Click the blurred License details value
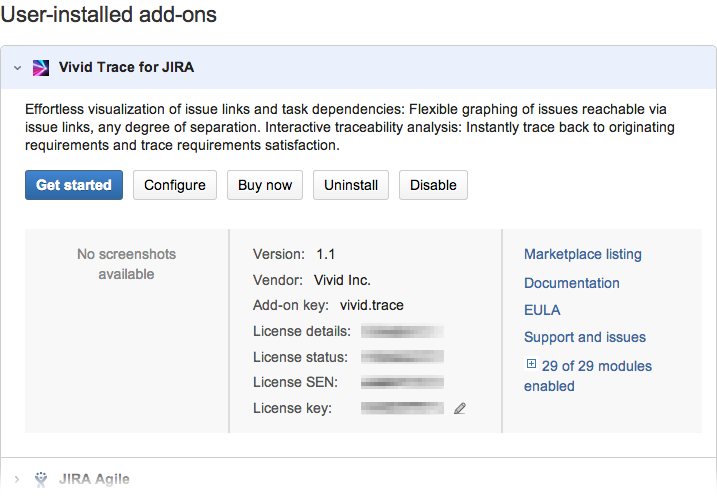This screenshot has width=717, height=496. [402, 331]
